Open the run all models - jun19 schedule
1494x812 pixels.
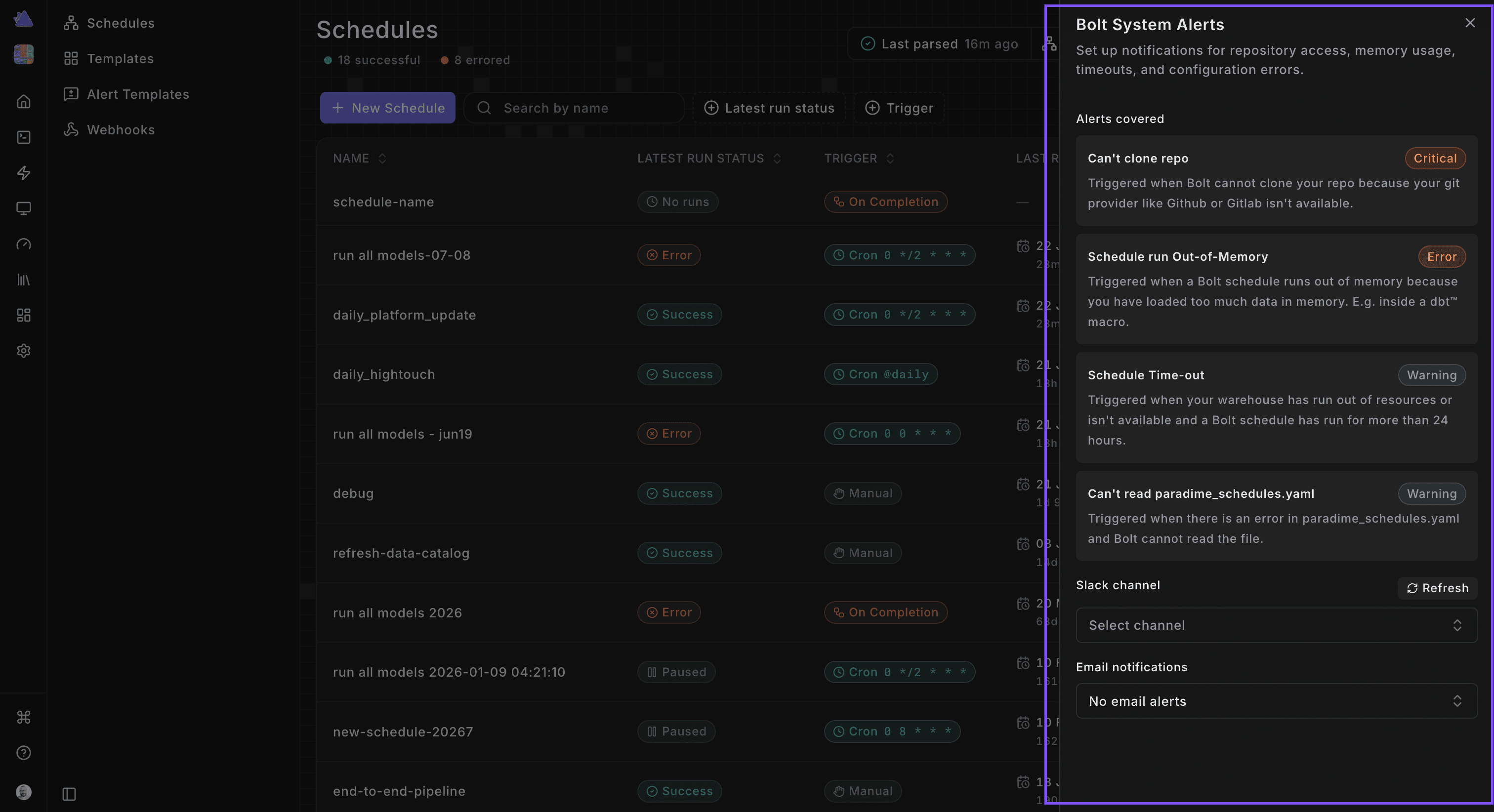pyautogui.click(x=403, y=434)
